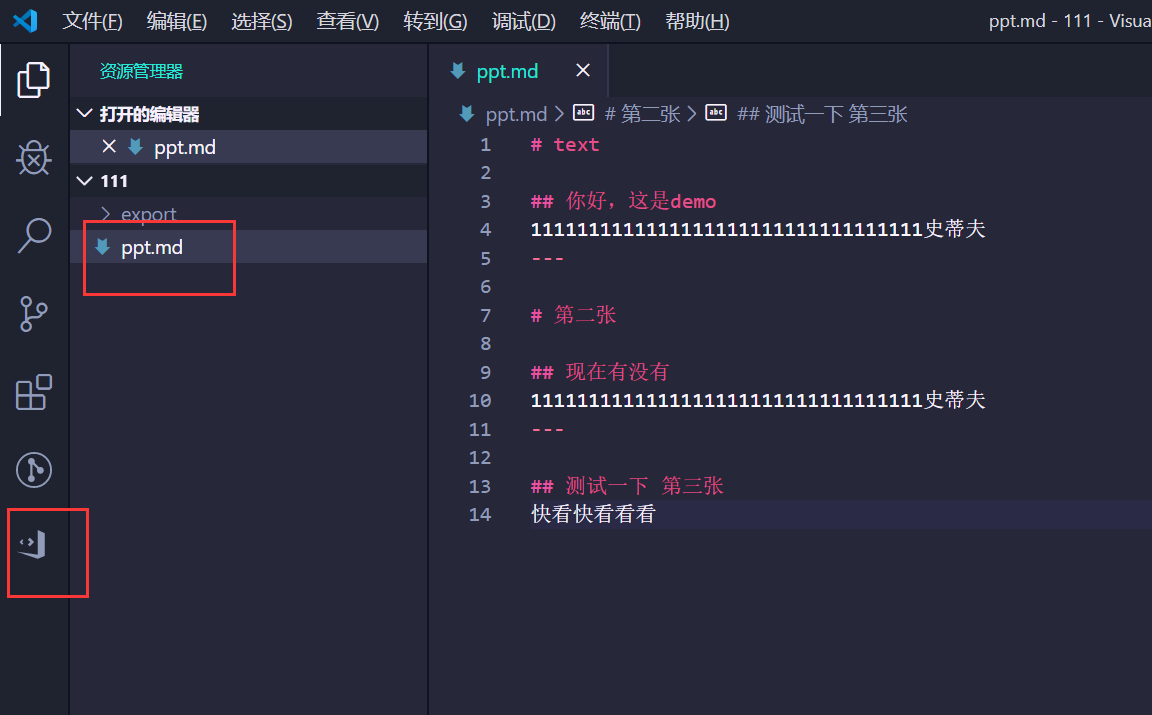Open the Search view icon
The width and height of the screenshot is (1152, 715).
33,235
